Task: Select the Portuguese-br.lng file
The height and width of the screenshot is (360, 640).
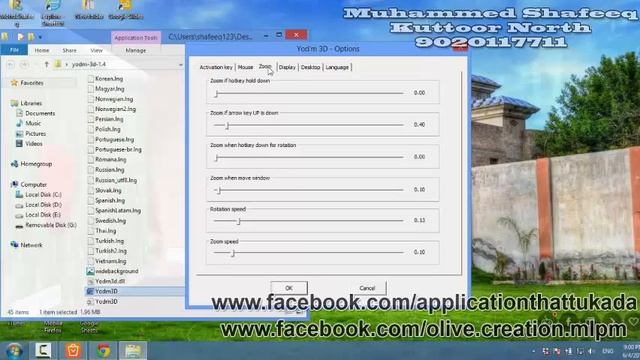Action: [118, 150]
